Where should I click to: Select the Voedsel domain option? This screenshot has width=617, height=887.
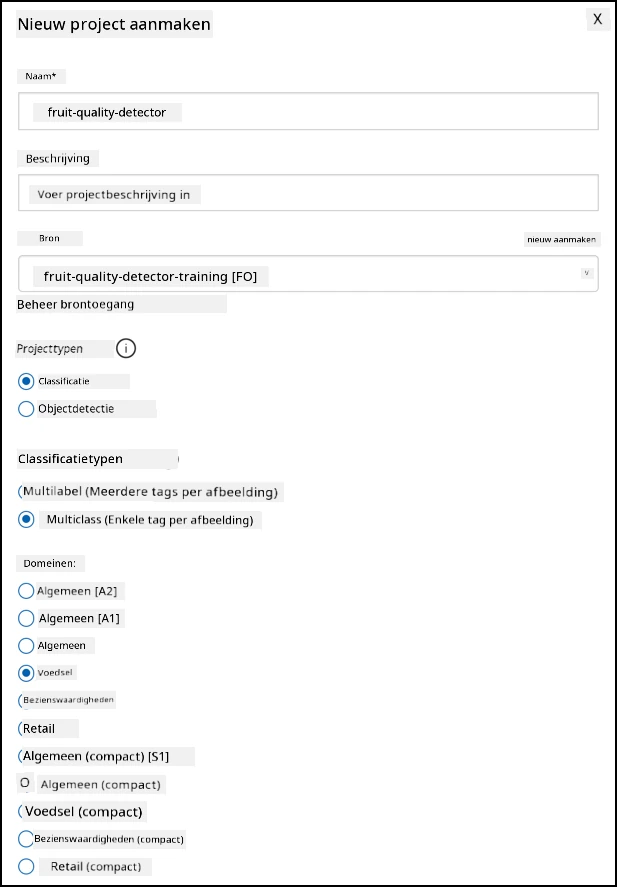coord(26,673)
